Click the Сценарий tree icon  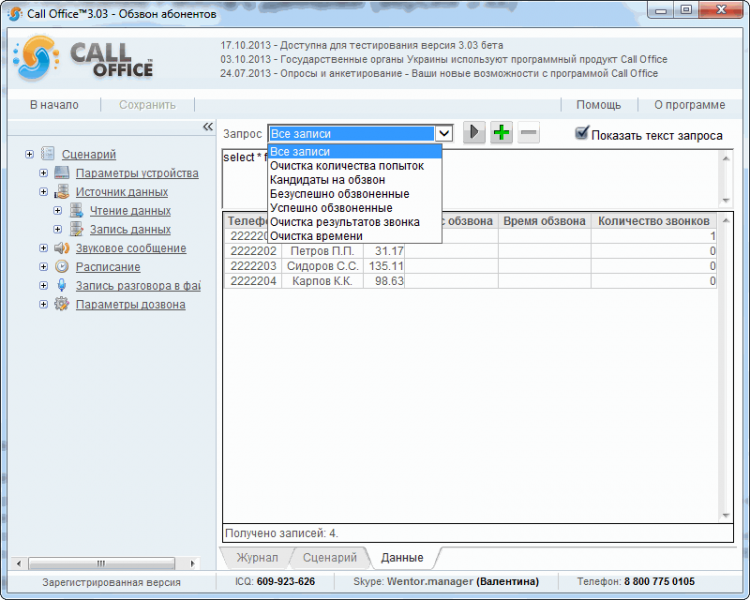coord(48,154)
